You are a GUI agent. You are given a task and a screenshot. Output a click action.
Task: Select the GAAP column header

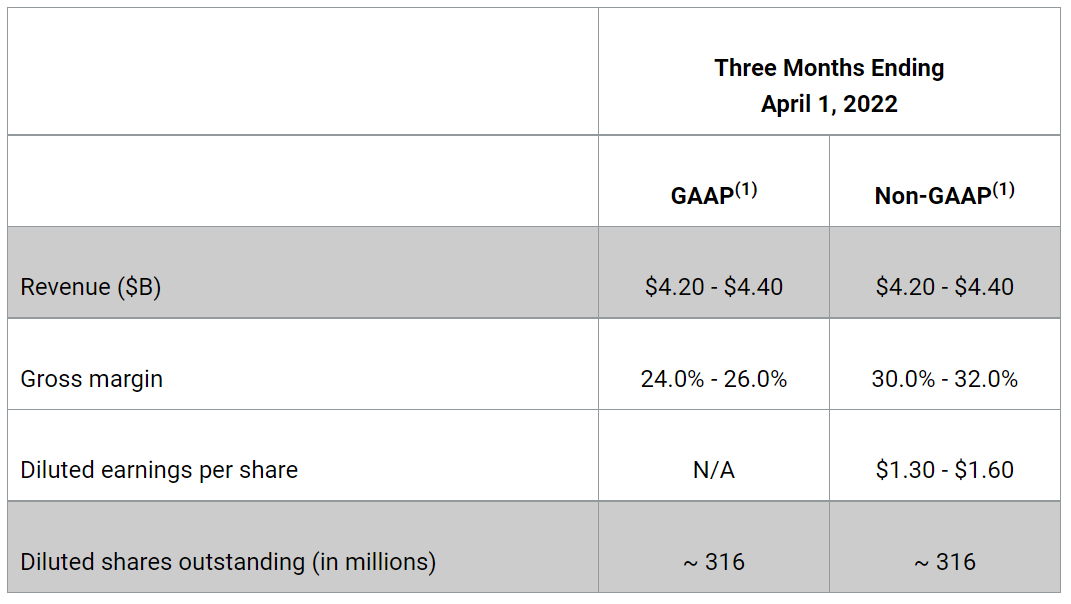click(x=714, y=193)
